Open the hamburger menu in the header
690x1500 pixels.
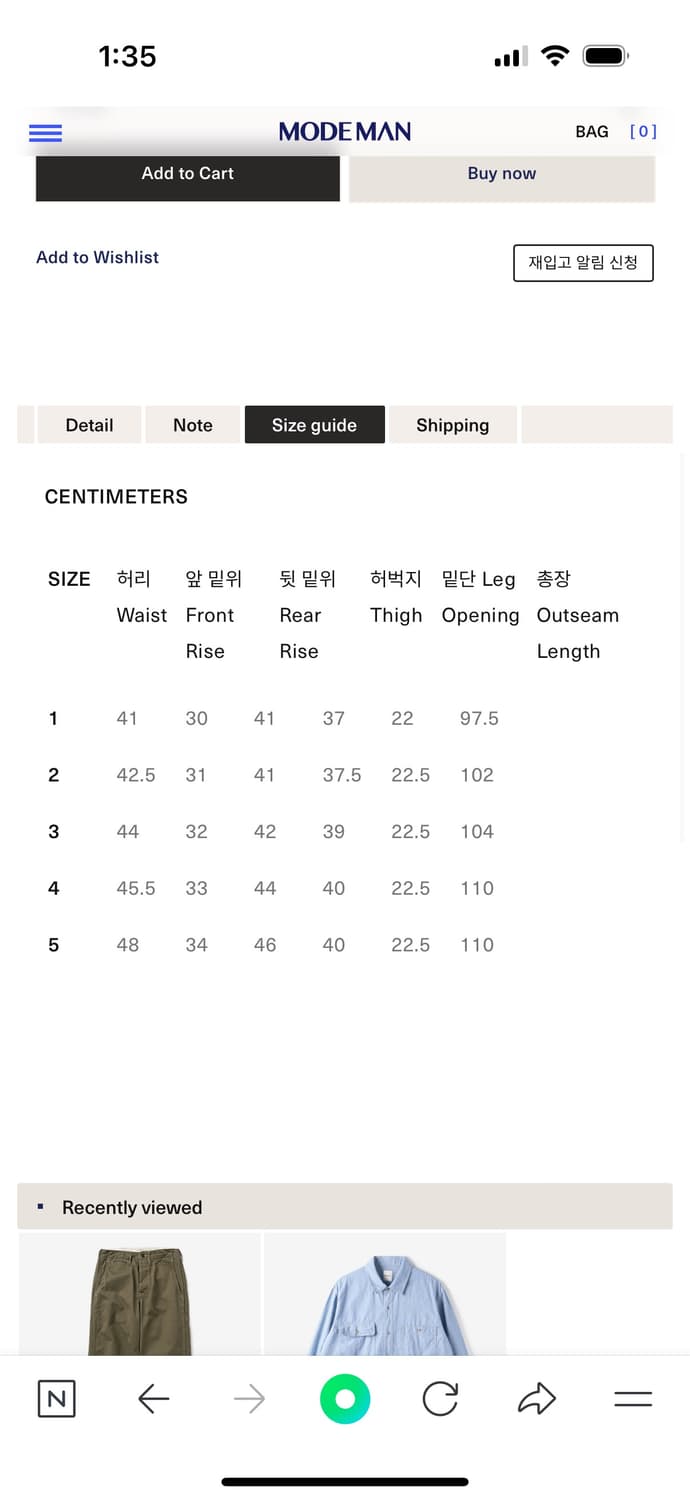pyautogui.click(x=46, y=132)
